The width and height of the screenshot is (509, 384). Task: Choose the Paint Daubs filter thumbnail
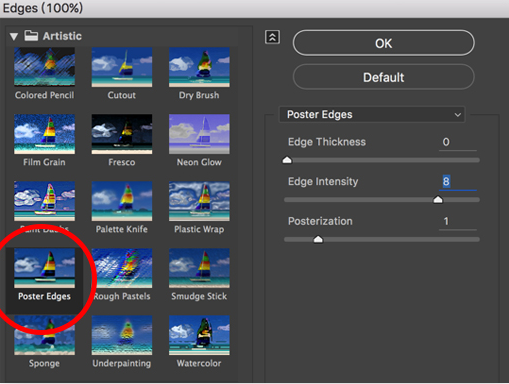tap(44, 201)
